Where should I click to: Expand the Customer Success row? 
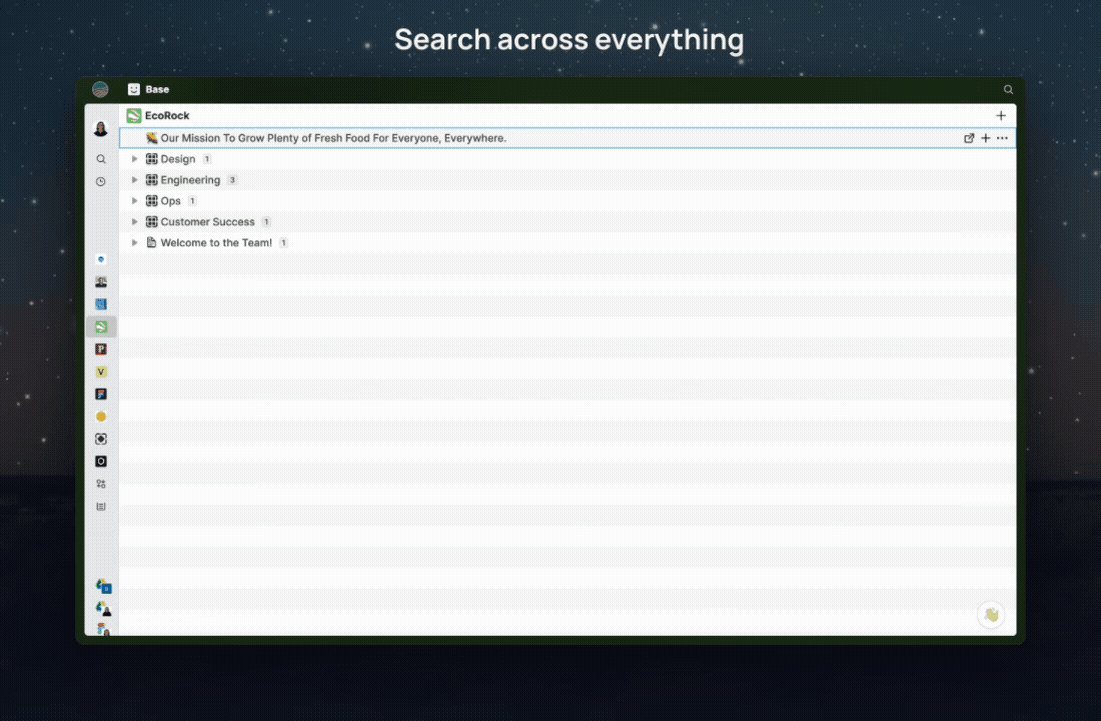click(134, 222)
